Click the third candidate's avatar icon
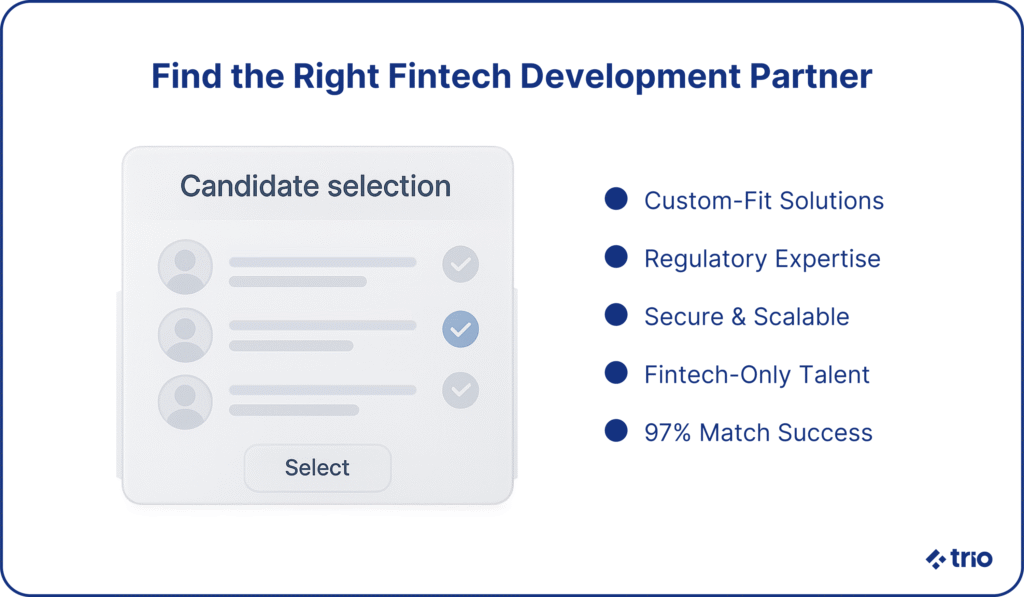 (x=185, y=402)
